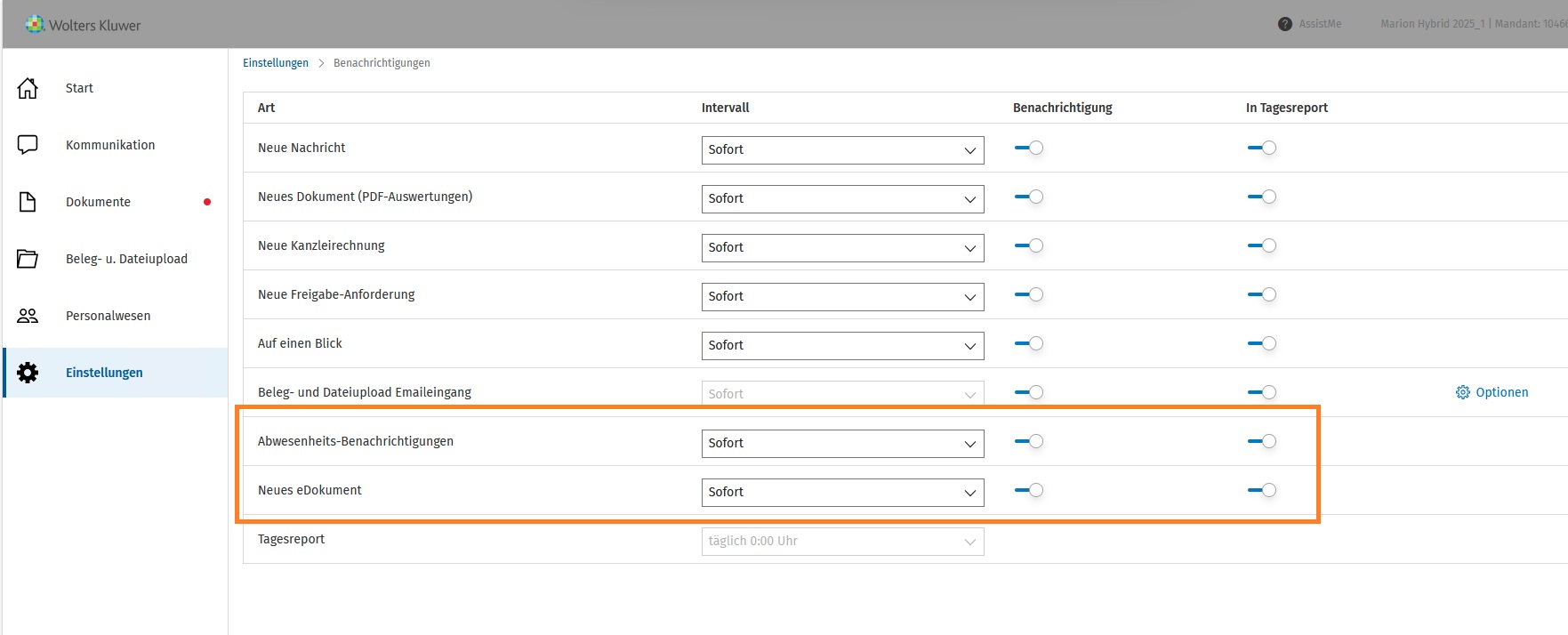Toggle Benachrichtigung for Neue Nachricht
Image resolution: width=1568 pixels, height=635 pixels.
[x=1029, y=148]
